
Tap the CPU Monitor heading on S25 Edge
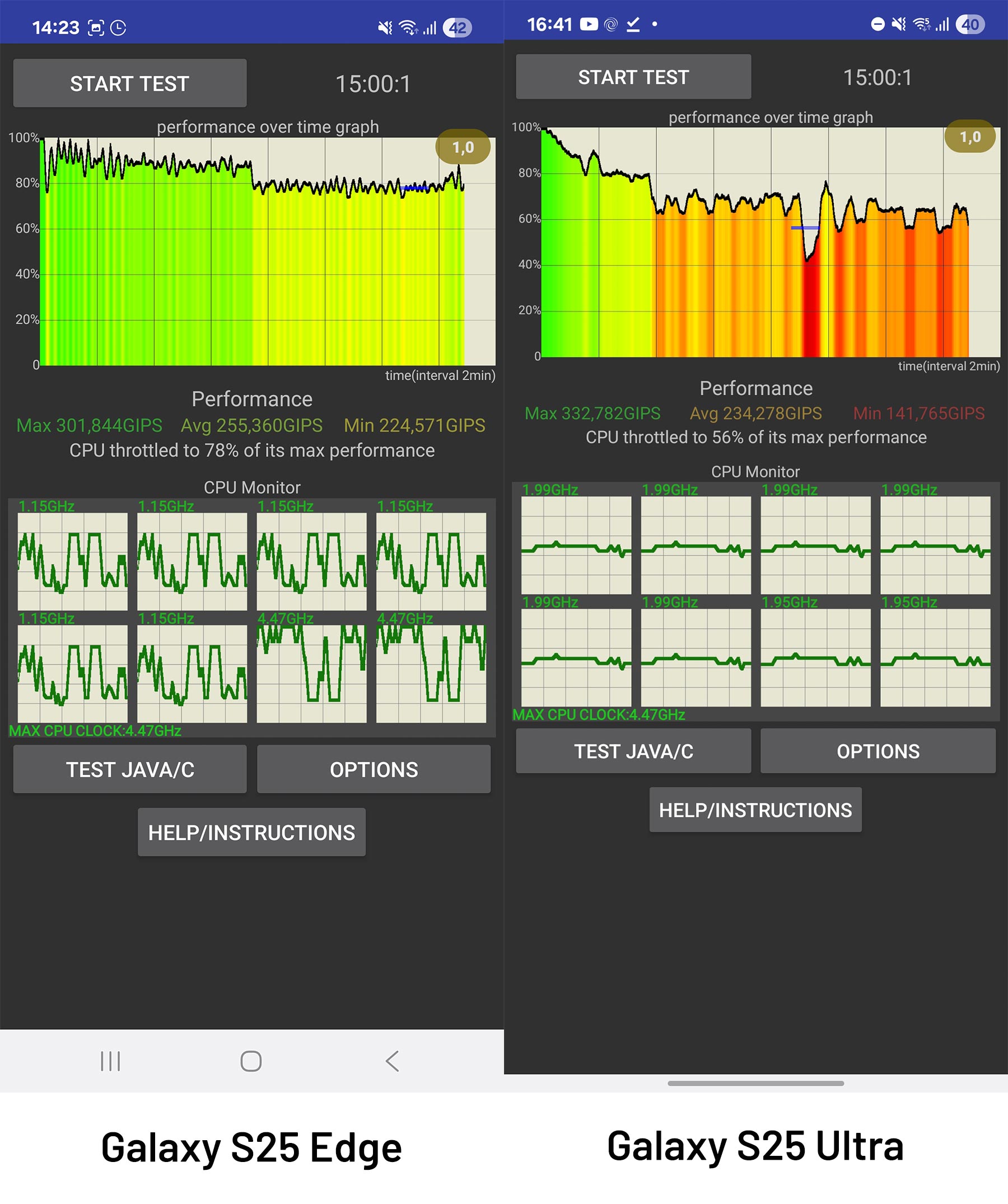tap(253, 487)
